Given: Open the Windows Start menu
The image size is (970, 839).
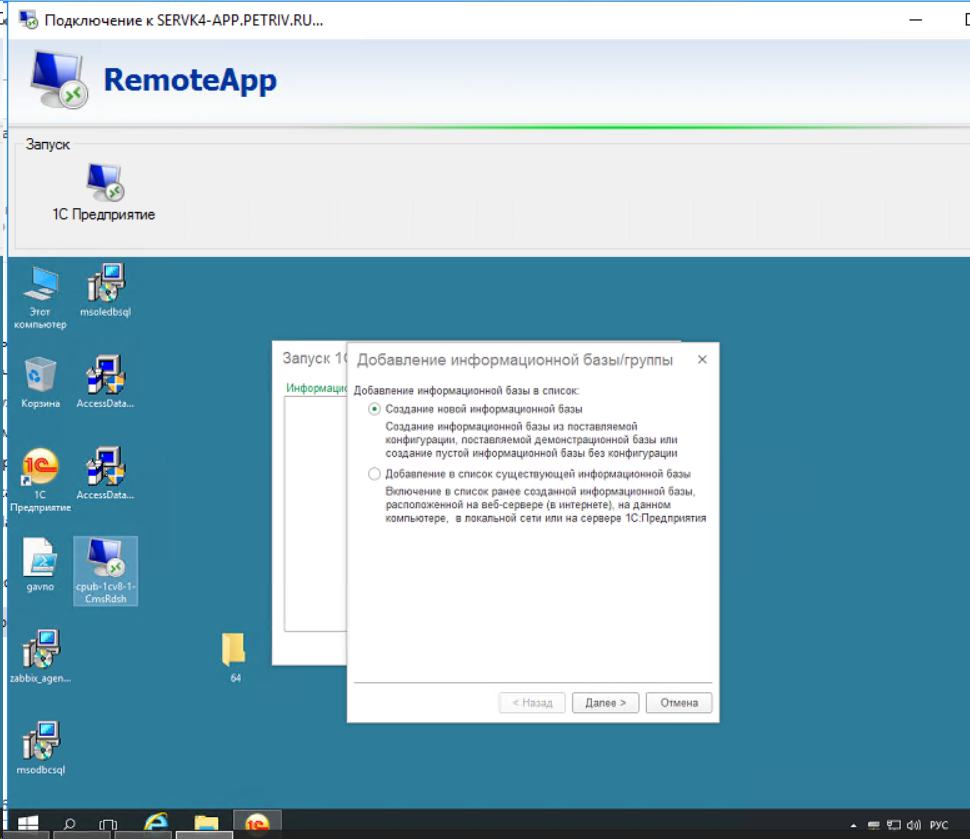Looking at the screenshot, I should tap(28, 824).
